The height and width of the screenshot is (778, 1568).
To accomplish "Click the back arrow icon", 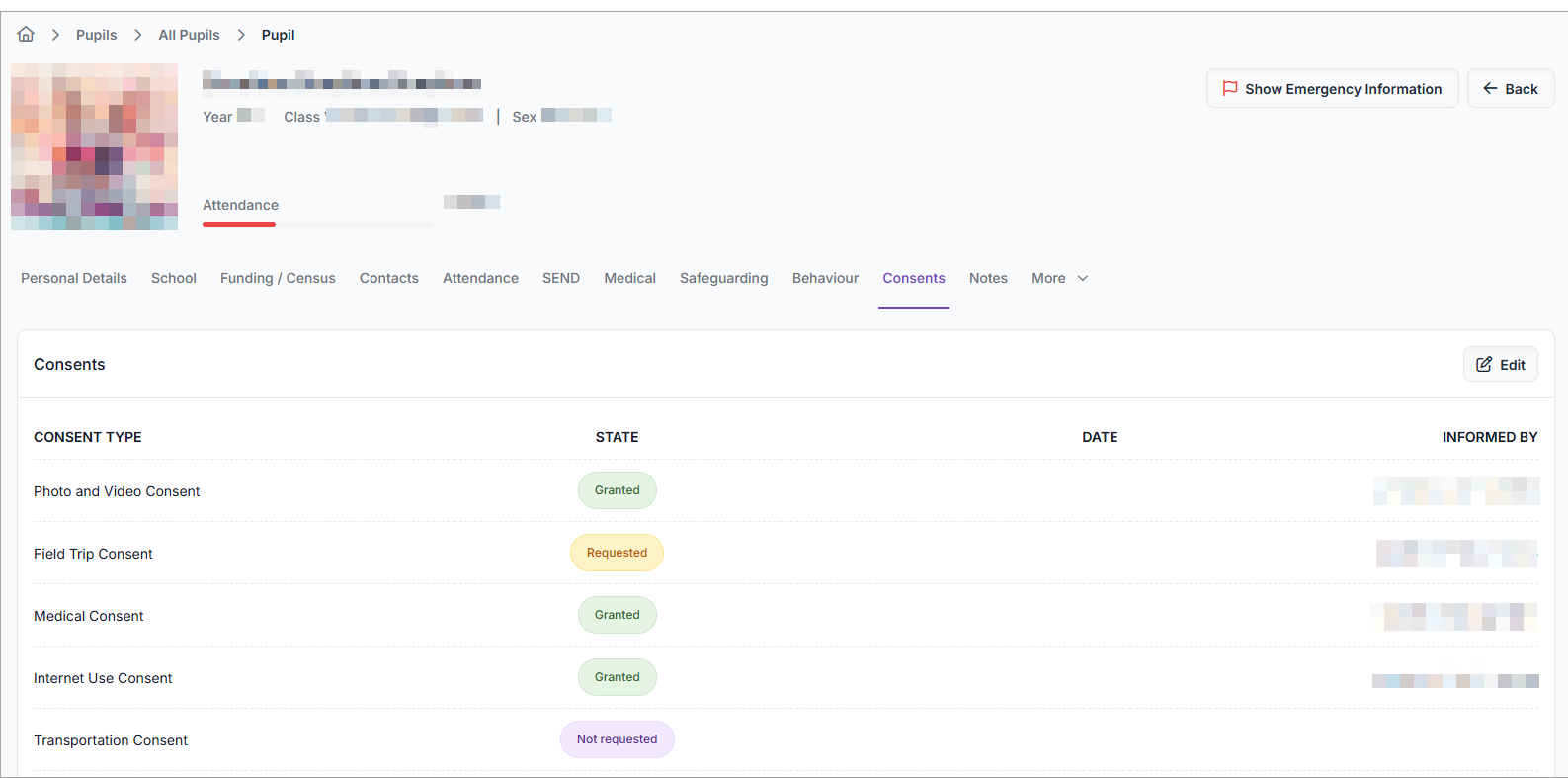I will 1490,88.
